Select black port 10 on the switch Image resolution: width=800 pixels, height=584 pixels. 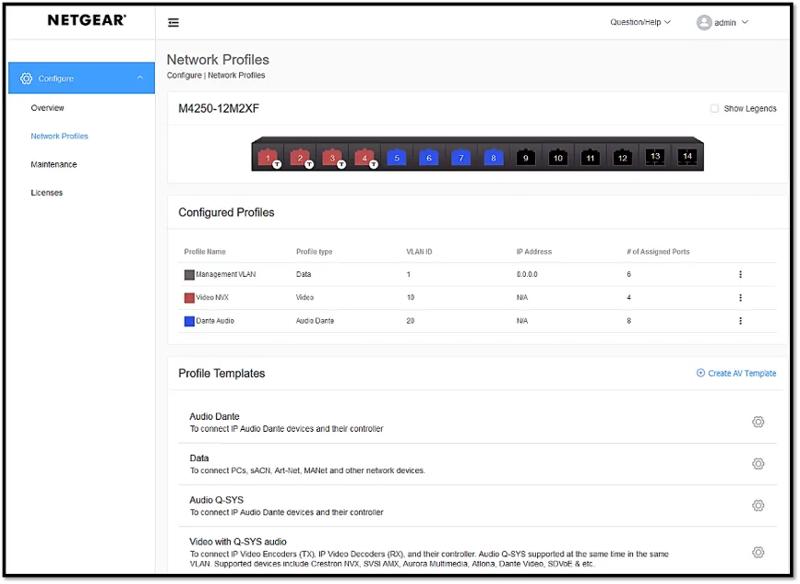pos(558,158)
